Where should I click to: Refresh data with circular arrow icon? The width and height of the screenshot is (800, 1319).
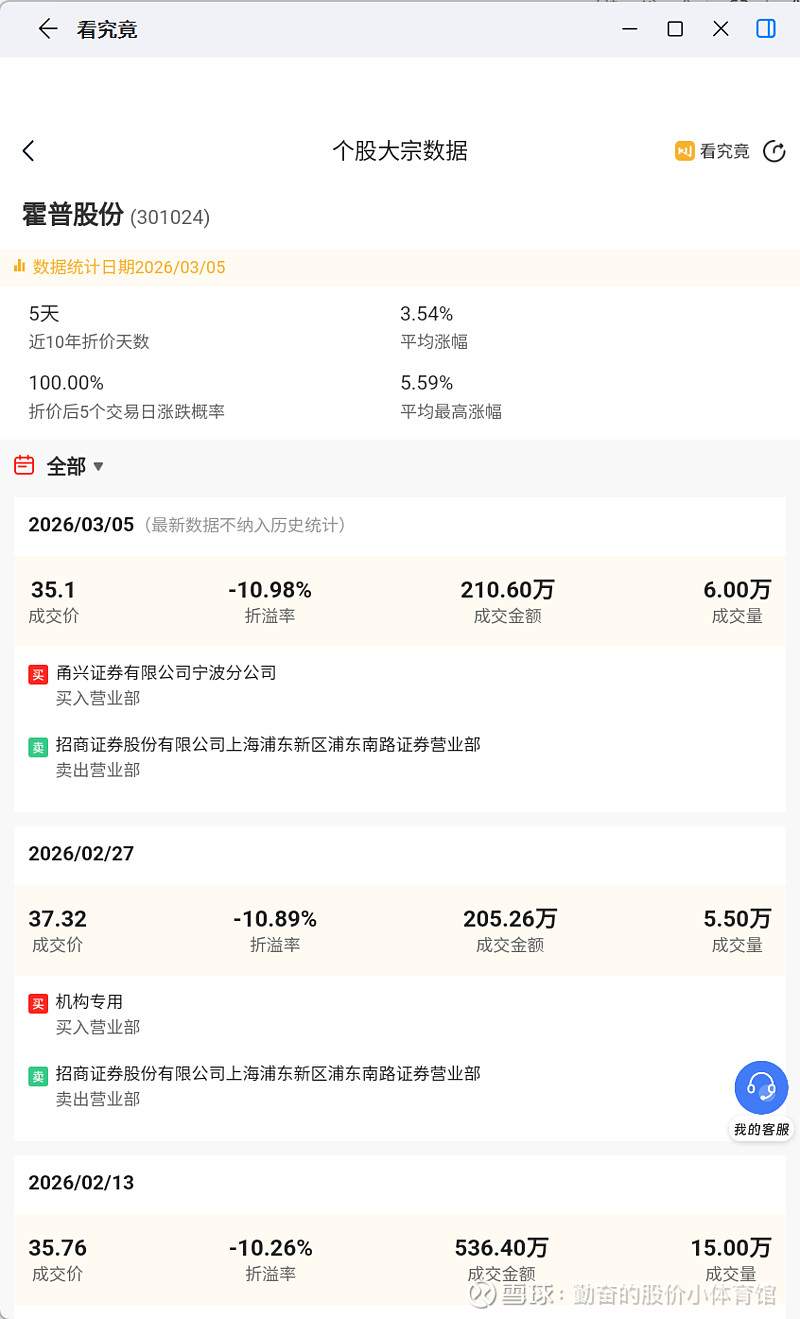tap(774, 151)
